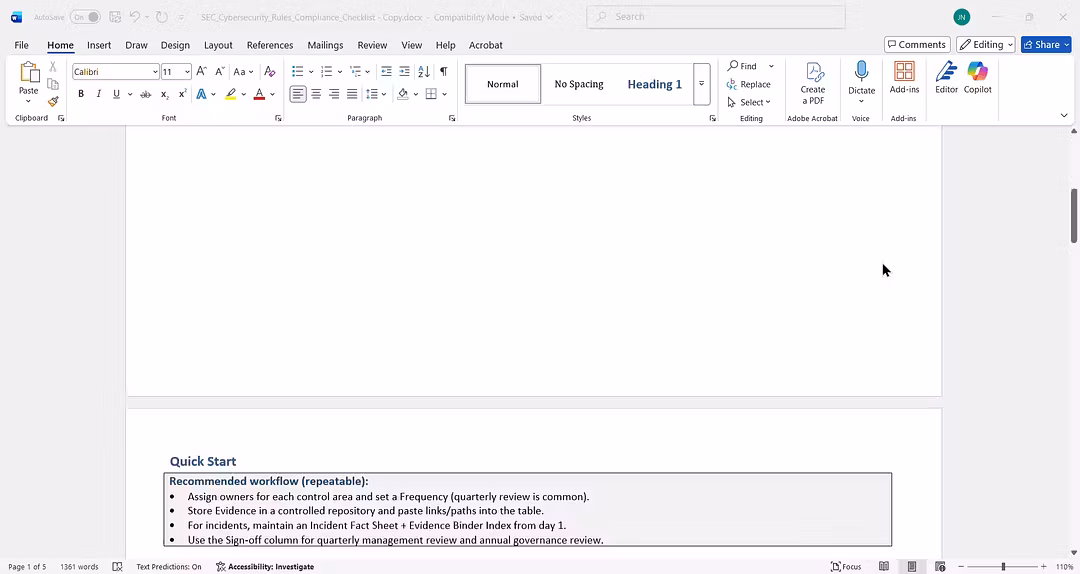
Task: Collapse the ribbon with chevron
Action: pyautogui.click(x=1064, y=115)
